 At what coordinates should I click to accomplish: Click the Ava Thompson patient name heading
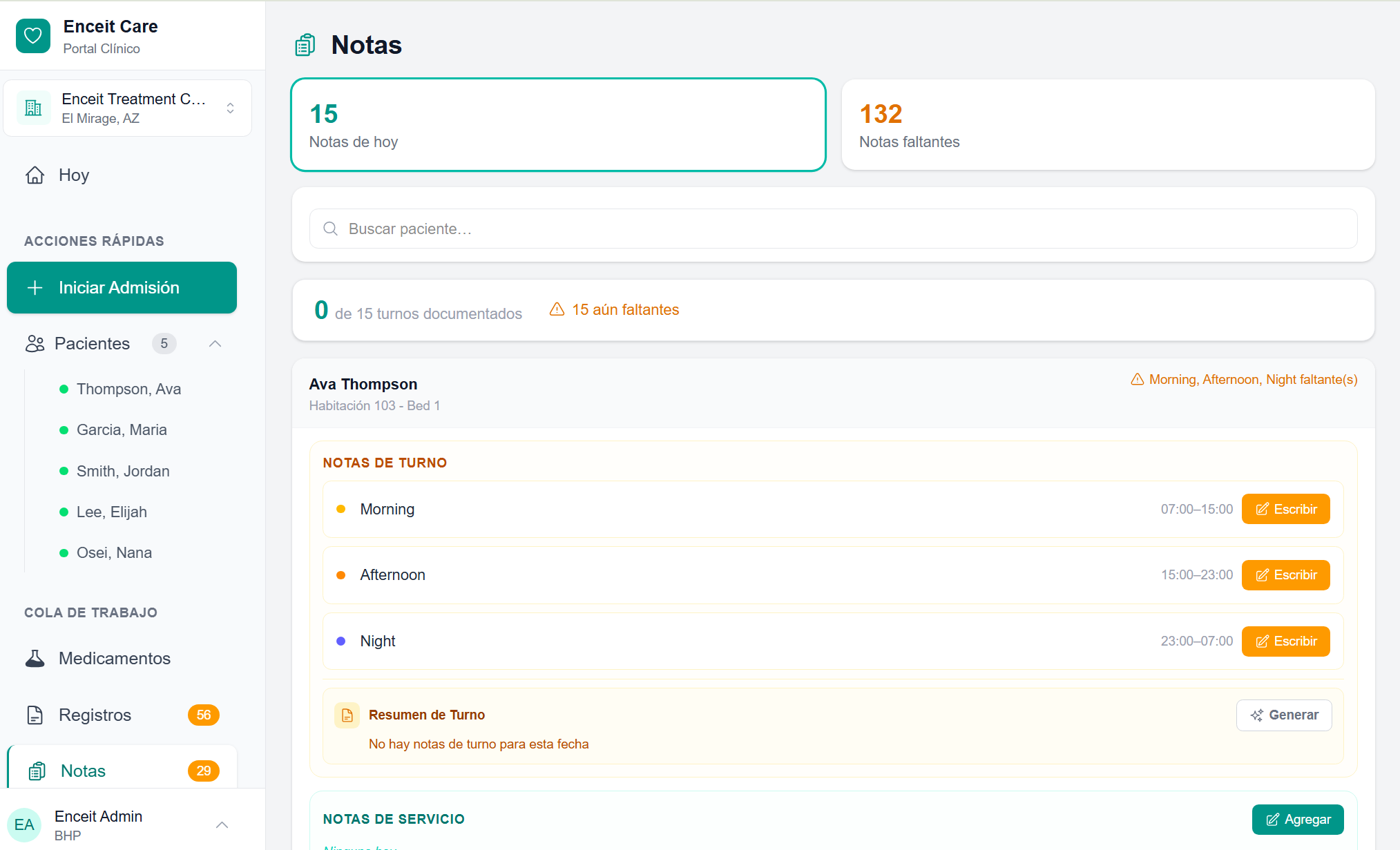363,385
